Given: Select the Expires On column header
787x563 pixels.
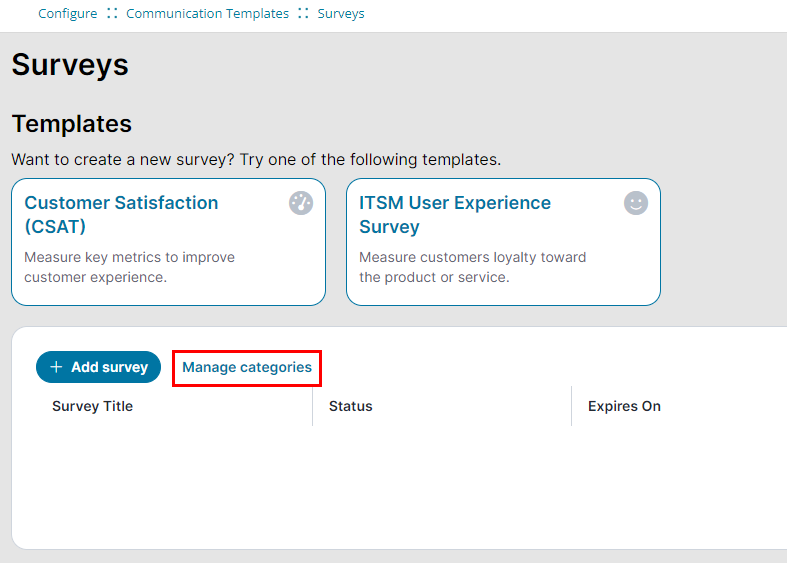Looking at the screenshot, I should 624,406.
